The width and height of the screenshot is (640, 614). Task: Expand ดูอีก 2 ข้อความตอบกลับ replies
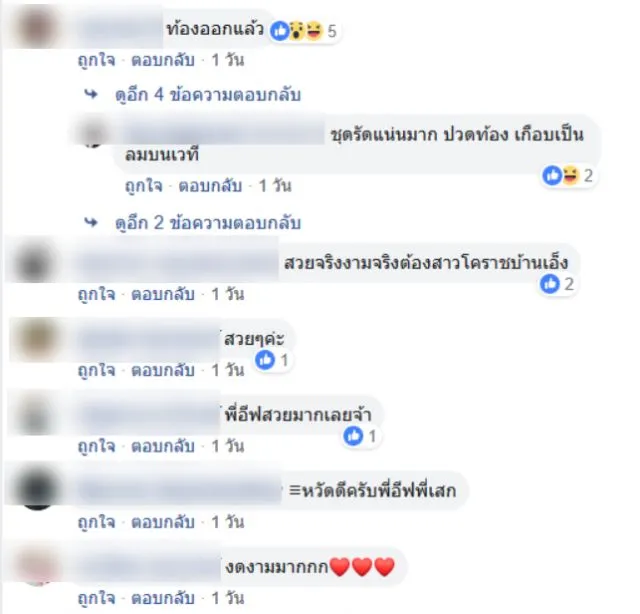click(208, 223)
